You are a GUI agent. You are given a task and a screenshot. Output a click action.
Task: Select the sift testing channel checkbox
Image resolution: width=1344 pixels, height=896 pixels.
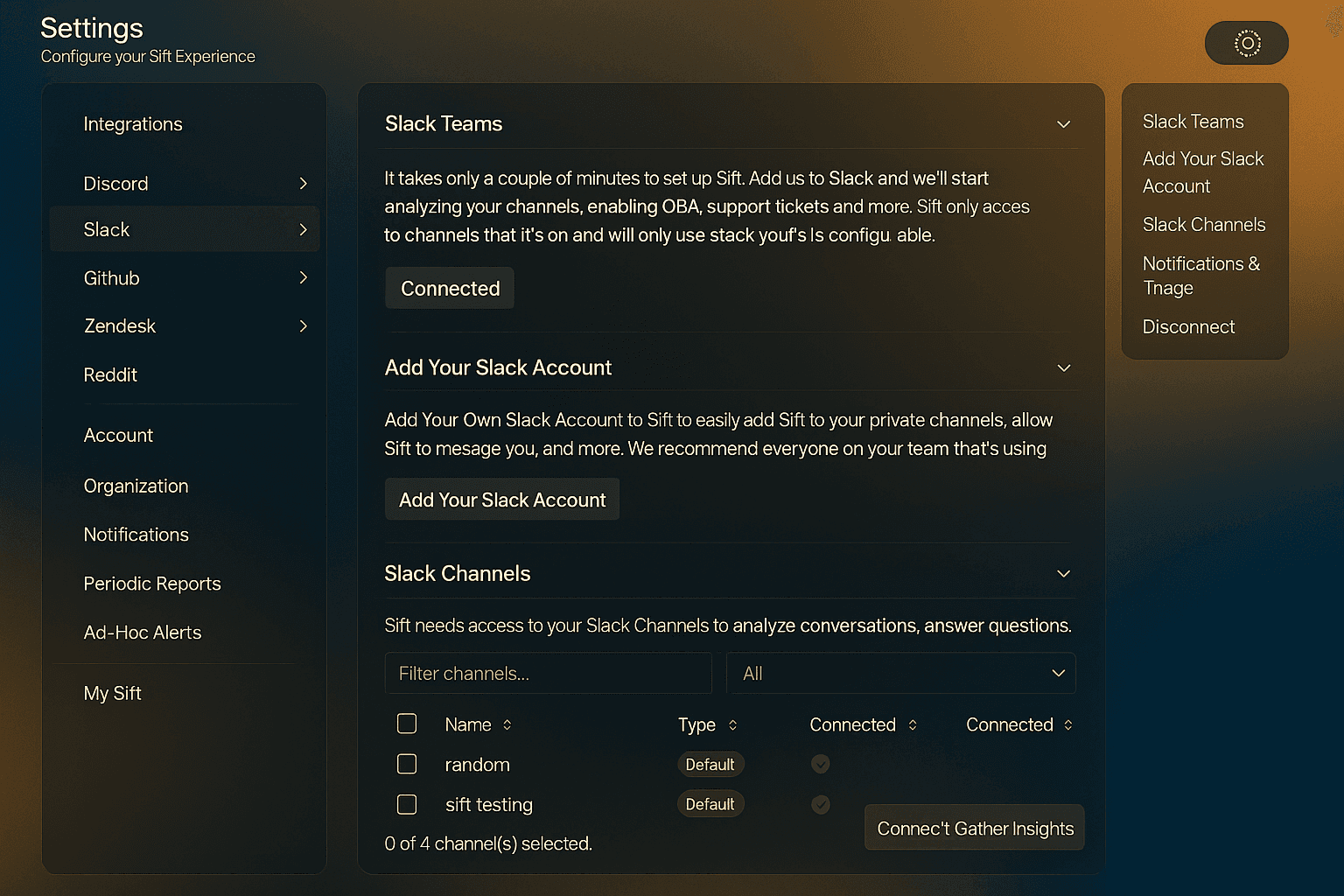[x=407, y=804]
